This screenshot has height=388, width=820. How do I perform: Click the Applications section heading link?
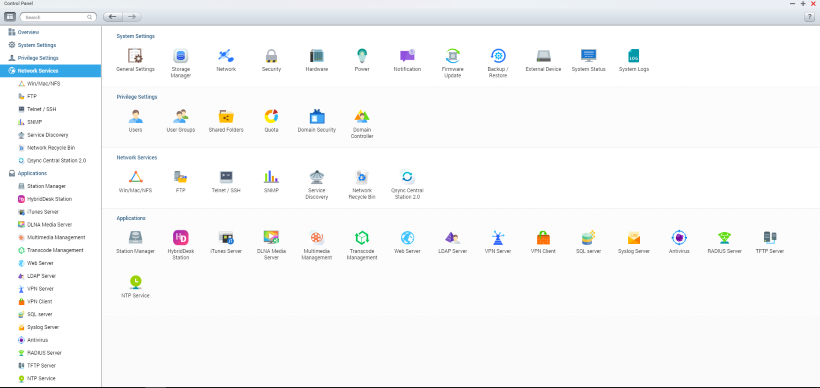[x=131, y=218]
